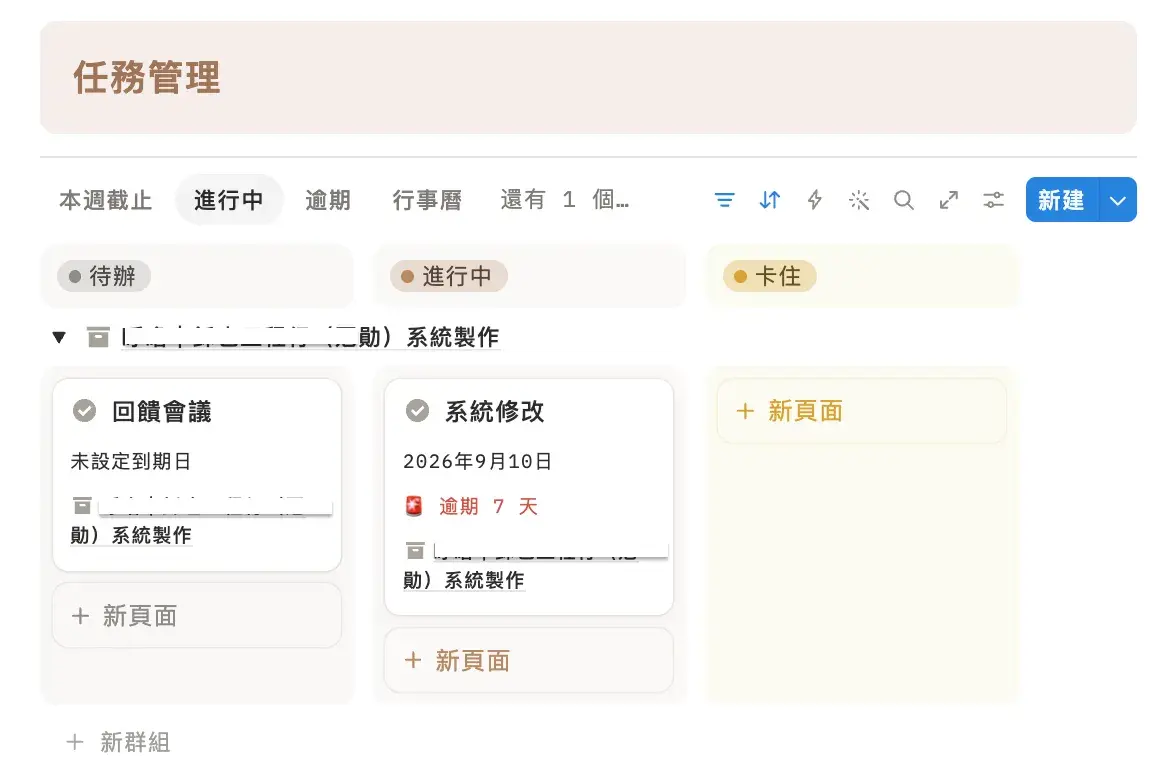Click the 2026年9月10日 due date
Image resolution: width=1176 pixels, height=760 pixels.
pos(478,461)
